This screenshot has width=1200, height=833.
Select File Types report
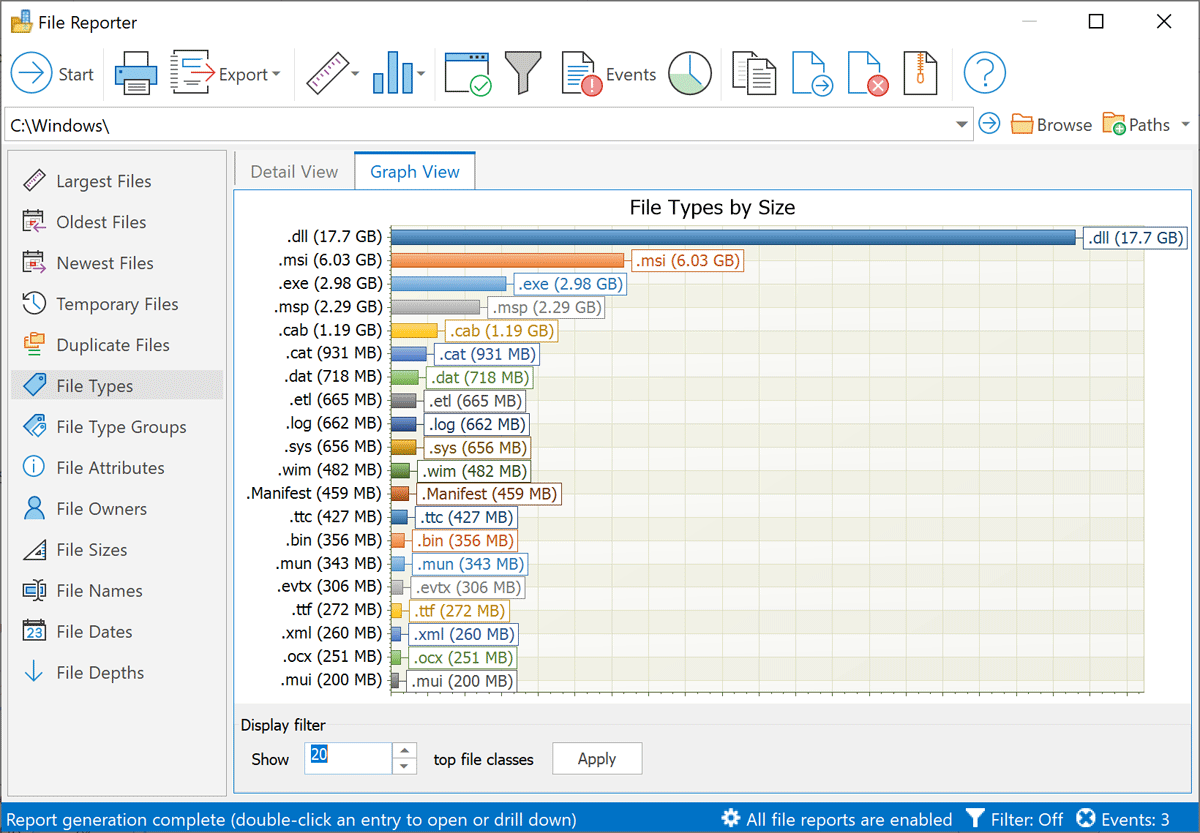point(116,386)
